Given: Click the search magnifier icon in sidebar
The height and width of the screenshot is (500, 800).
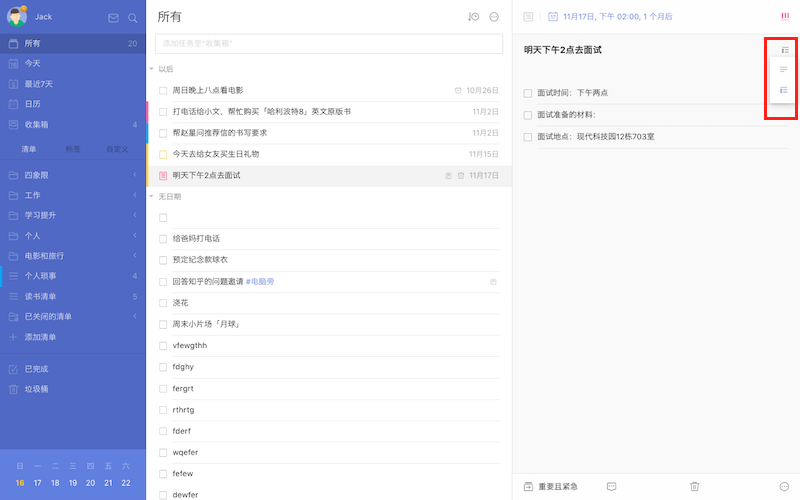Looking at the screenshot, I should click(132, 18).
